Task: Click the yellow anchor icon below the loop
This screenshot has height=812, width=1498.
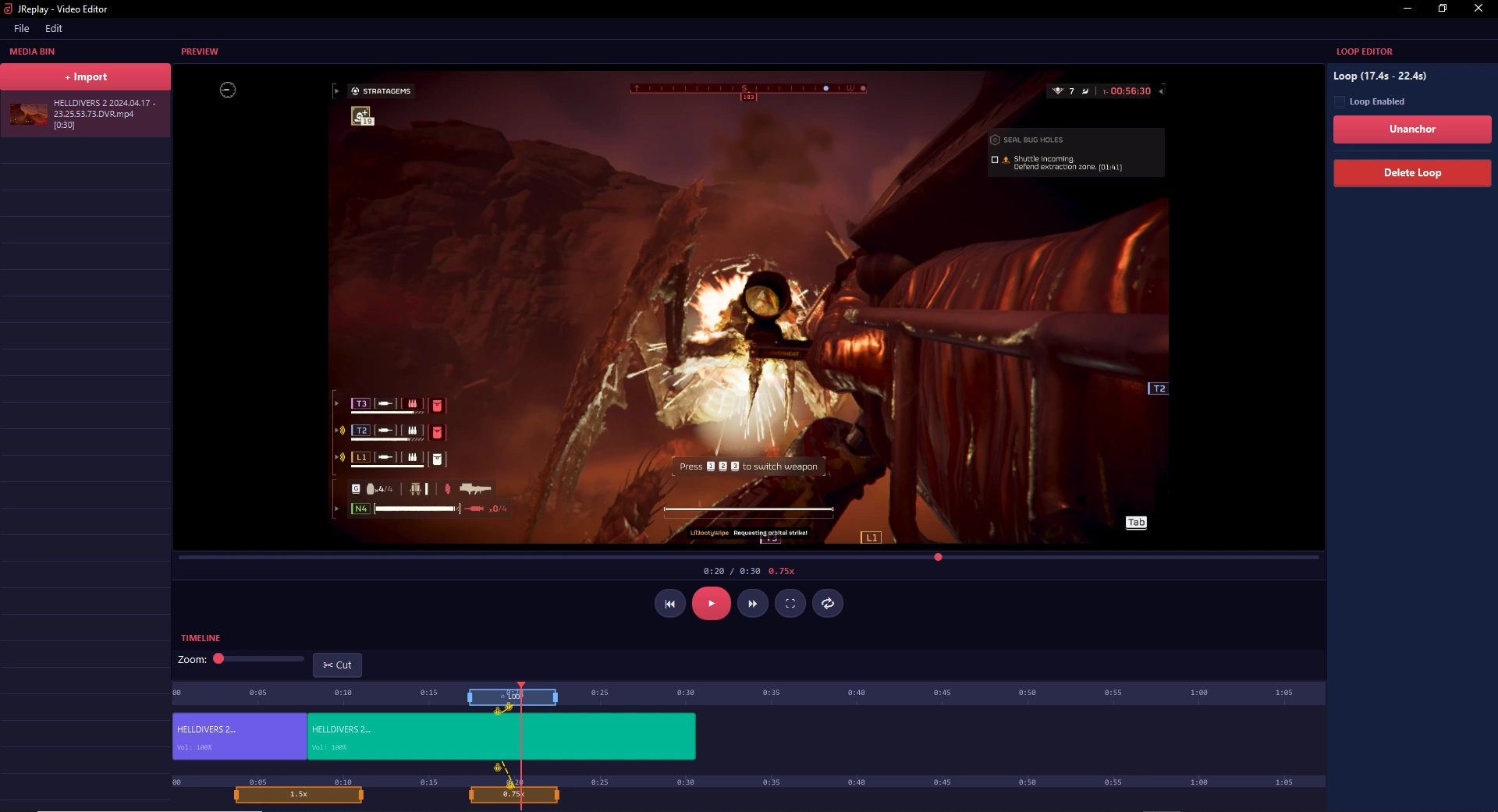Action: tap(498, 711)
